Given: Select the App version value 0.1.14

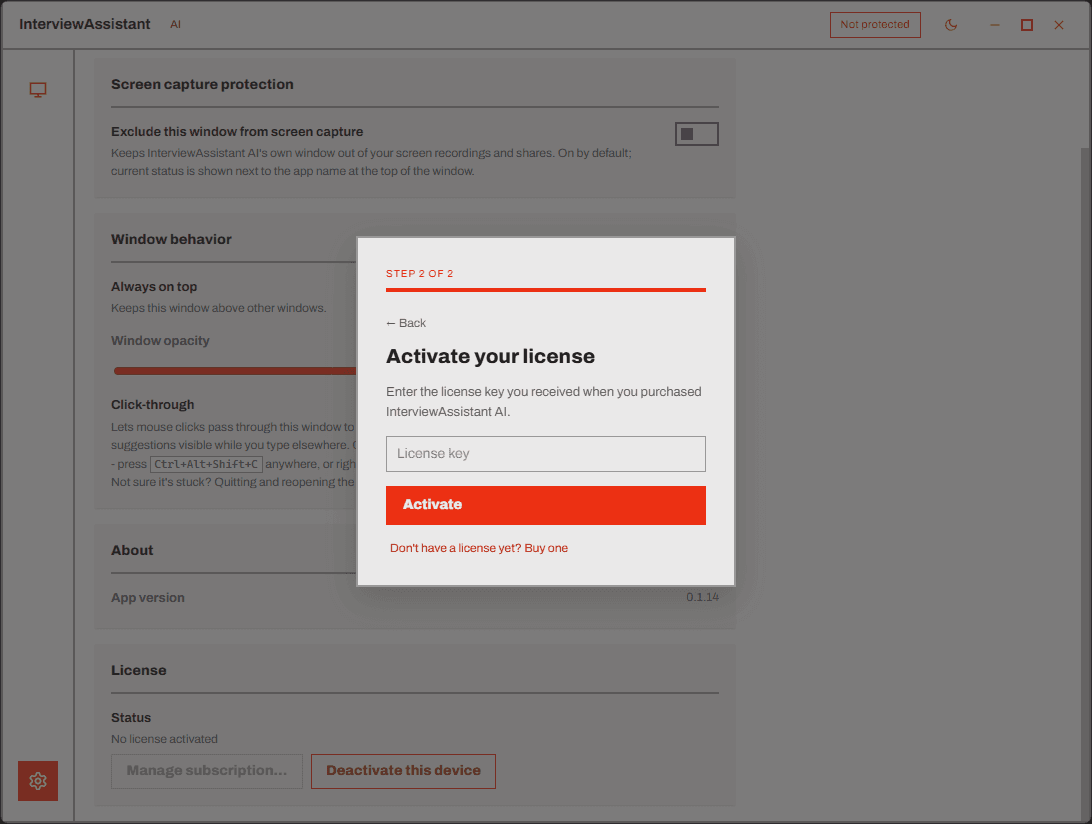Looking at the screenshot, I should click(702, 597).
